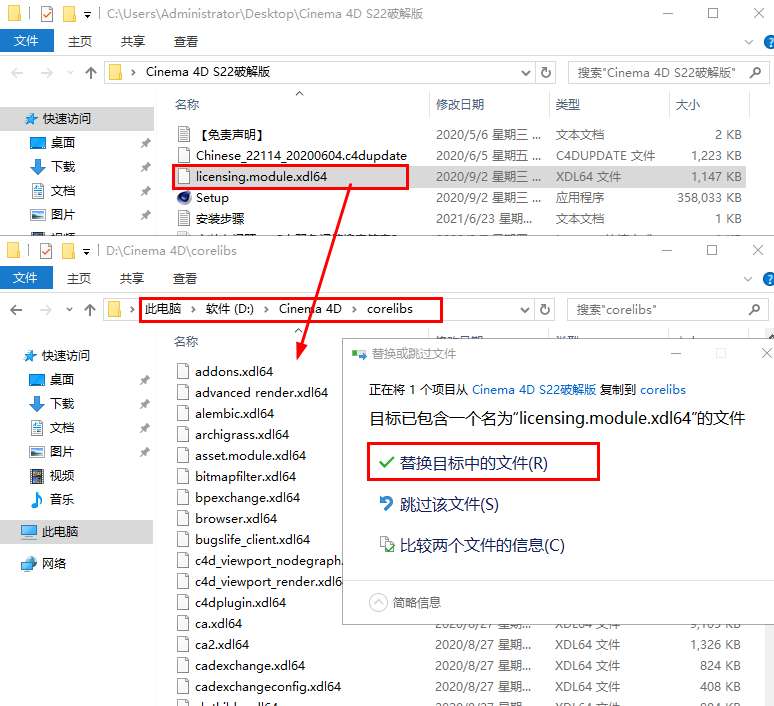Select ca2.xdl64 file
Screen dimensions: 774x706
click(x=222, y=644)
